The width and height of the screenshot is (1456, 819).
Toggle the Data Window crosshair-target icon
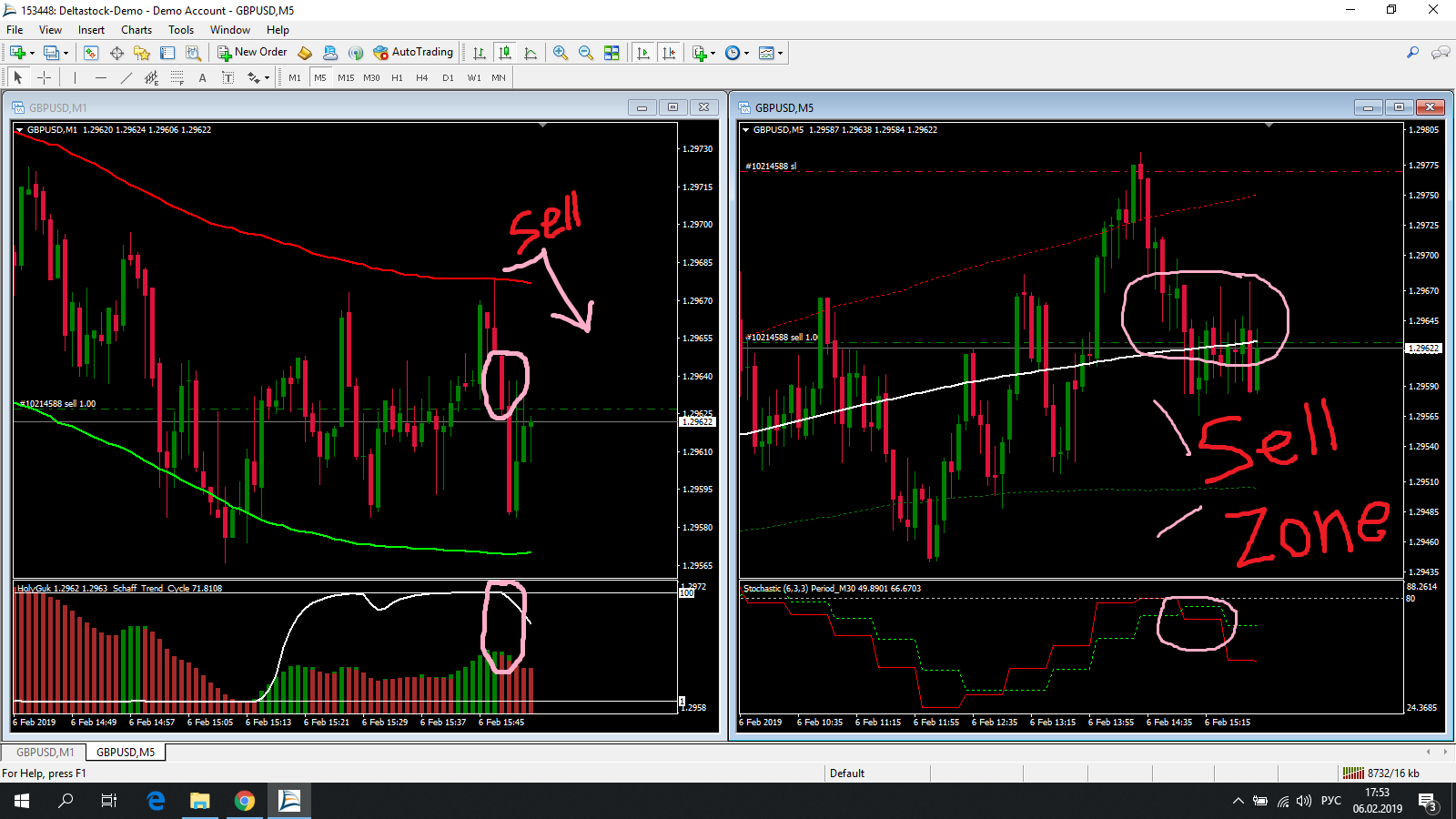(116, 53)
